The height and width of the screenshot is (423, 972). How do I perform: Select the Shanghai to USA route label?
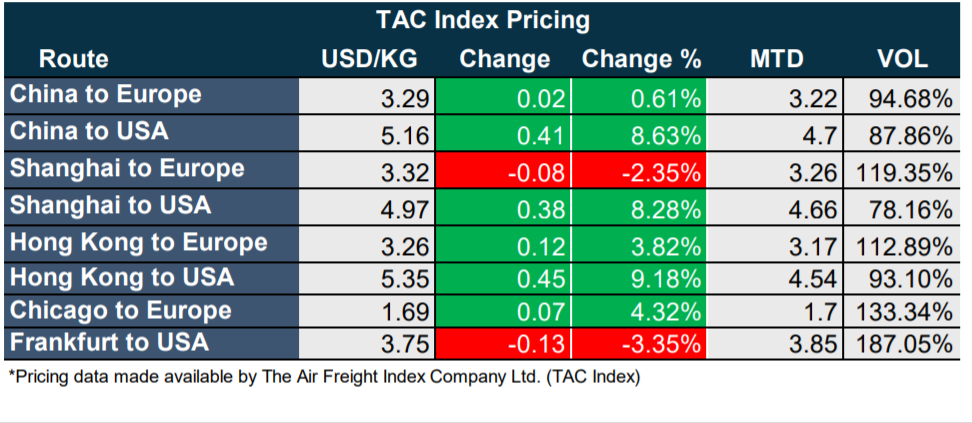pos(110,205)
